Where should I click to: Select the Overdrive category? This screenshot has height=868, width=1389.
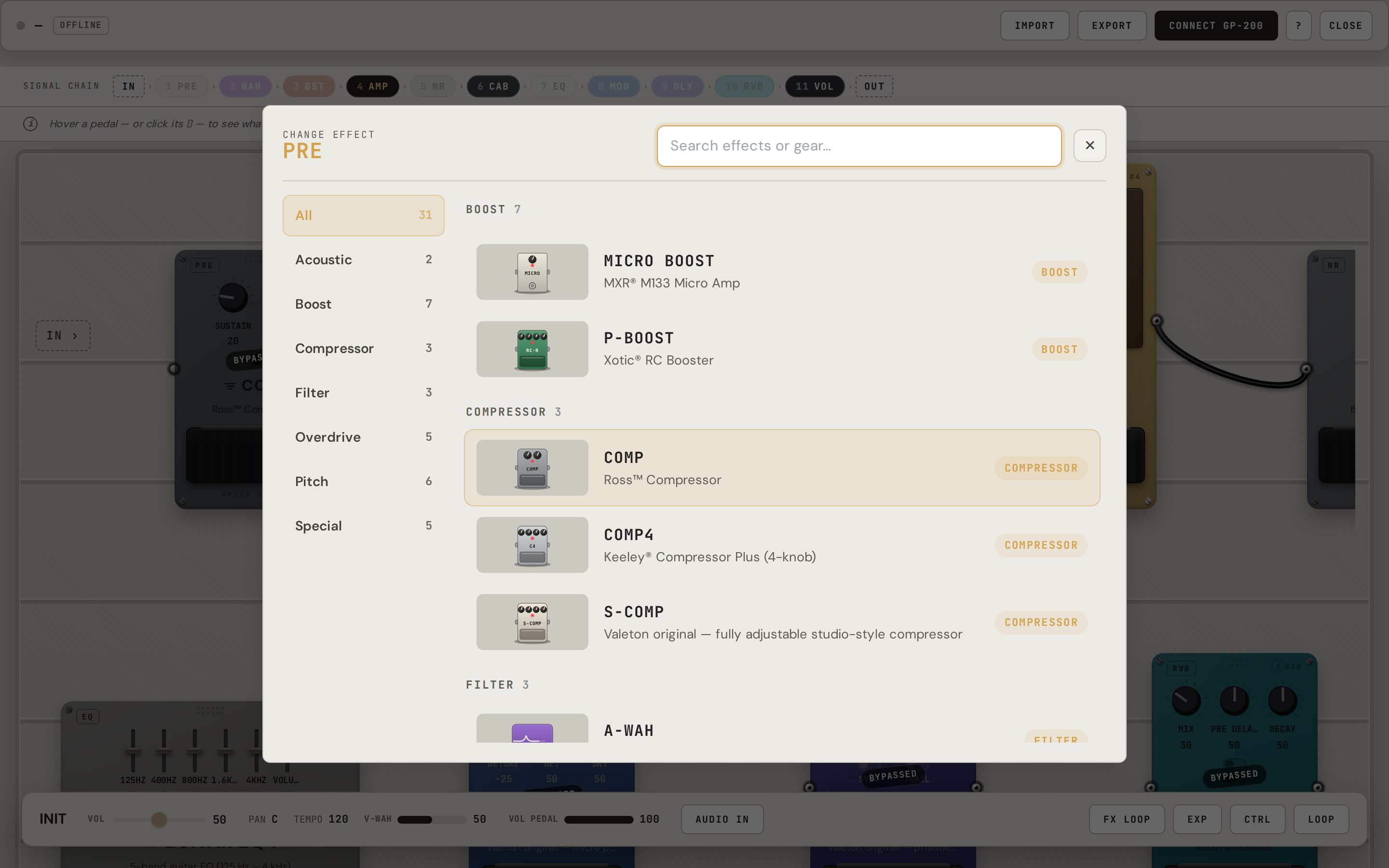[363, 437]
